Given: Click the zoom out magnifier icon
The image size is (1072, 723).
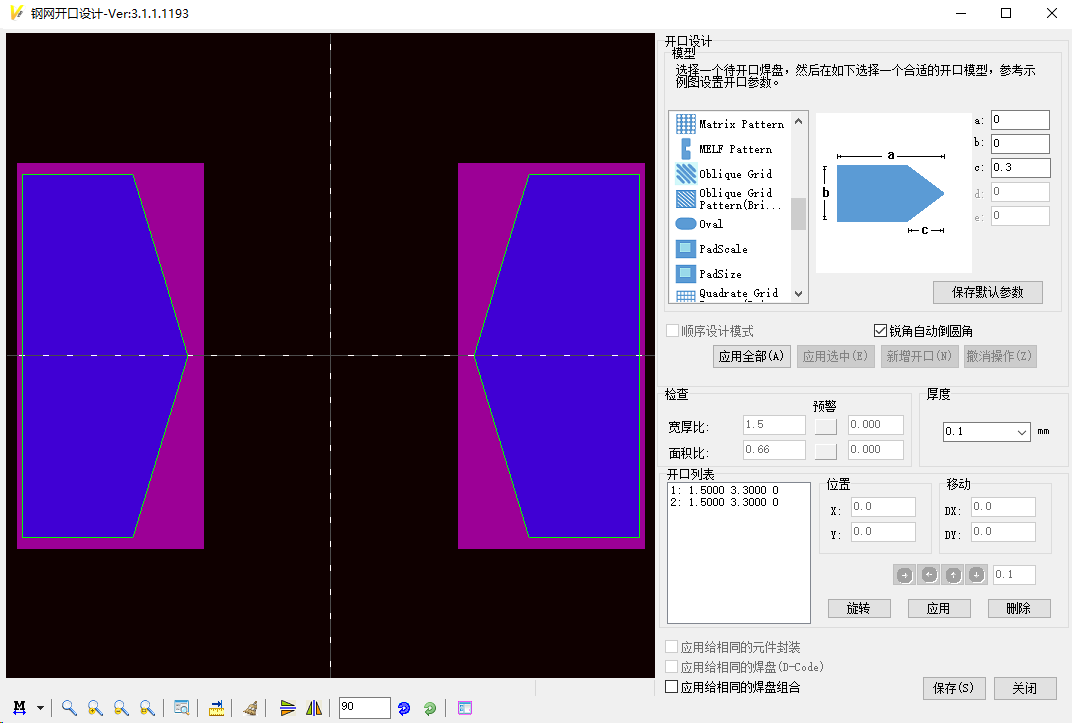Looking at the screenshot, I should coord(121,708).
